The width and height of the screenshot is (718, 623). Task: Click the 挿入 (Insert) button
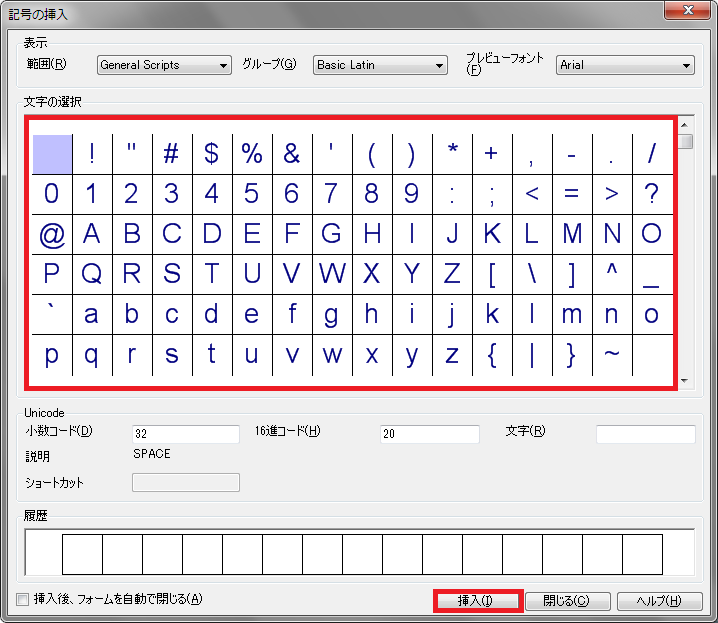pos(477,601)
